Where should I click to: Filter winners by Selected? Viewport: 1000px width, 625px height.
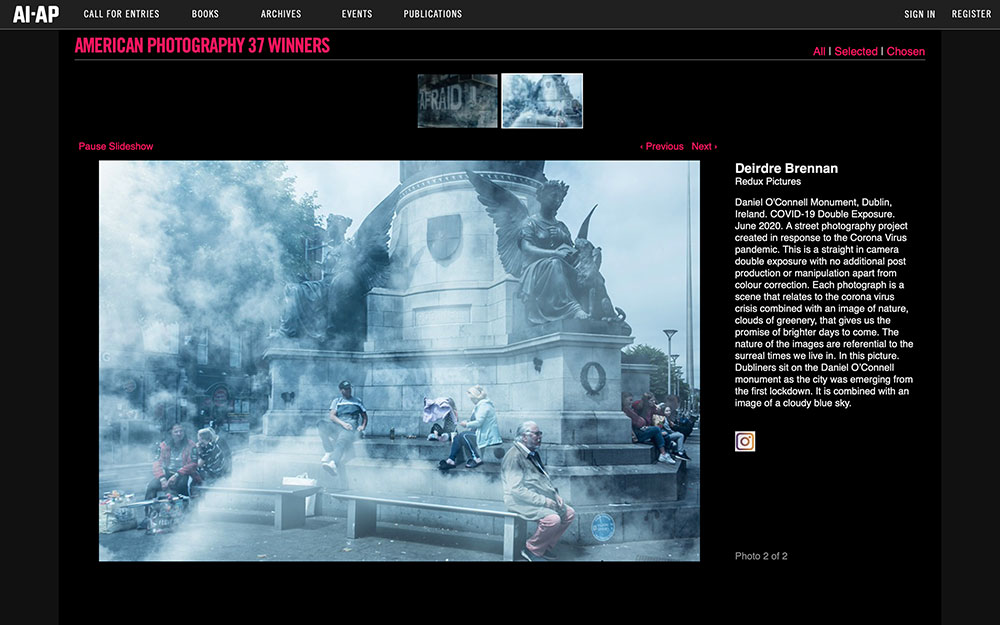[856, 51]
